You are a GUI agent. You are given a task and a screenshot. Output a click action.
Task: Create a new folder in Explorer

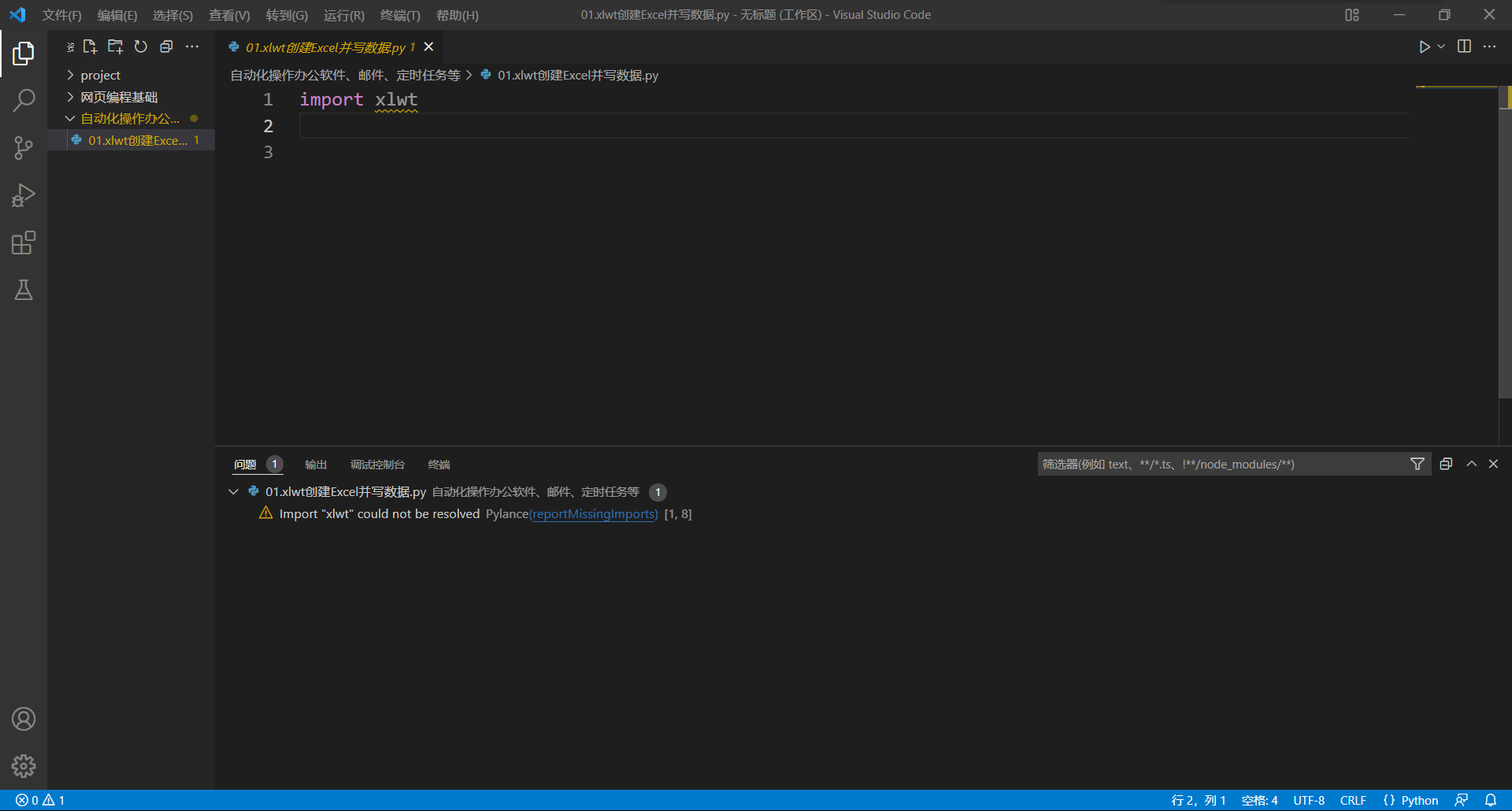coord(116,47)
